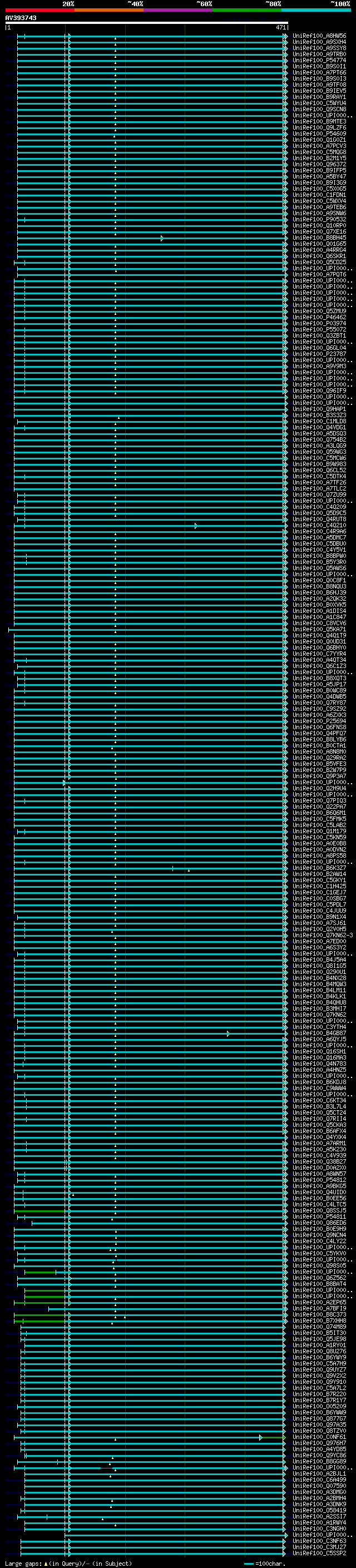The image size is (356, 1568).
Task: Select hit label UniRef100_B4LM11
Action: pyautogui.click(x=319, y=990)
